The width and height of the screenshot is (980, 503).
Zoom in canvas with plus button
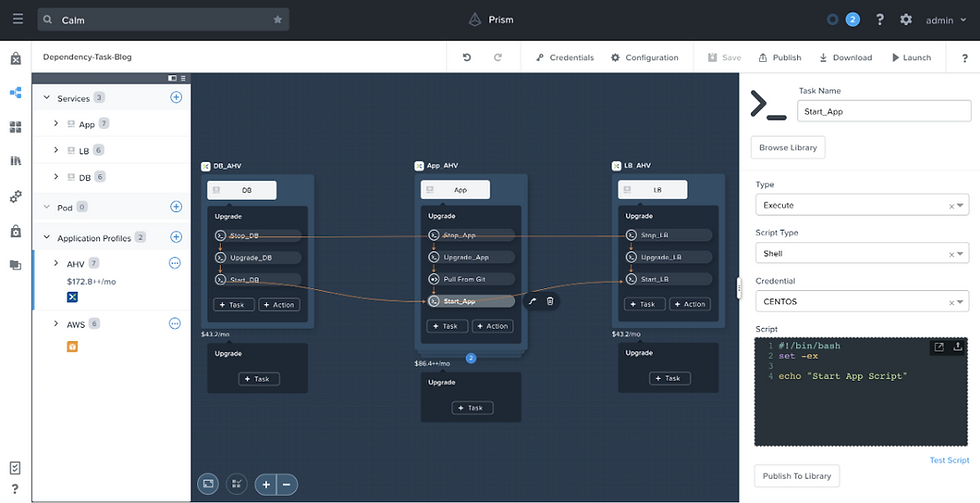[x=266, y=484]
